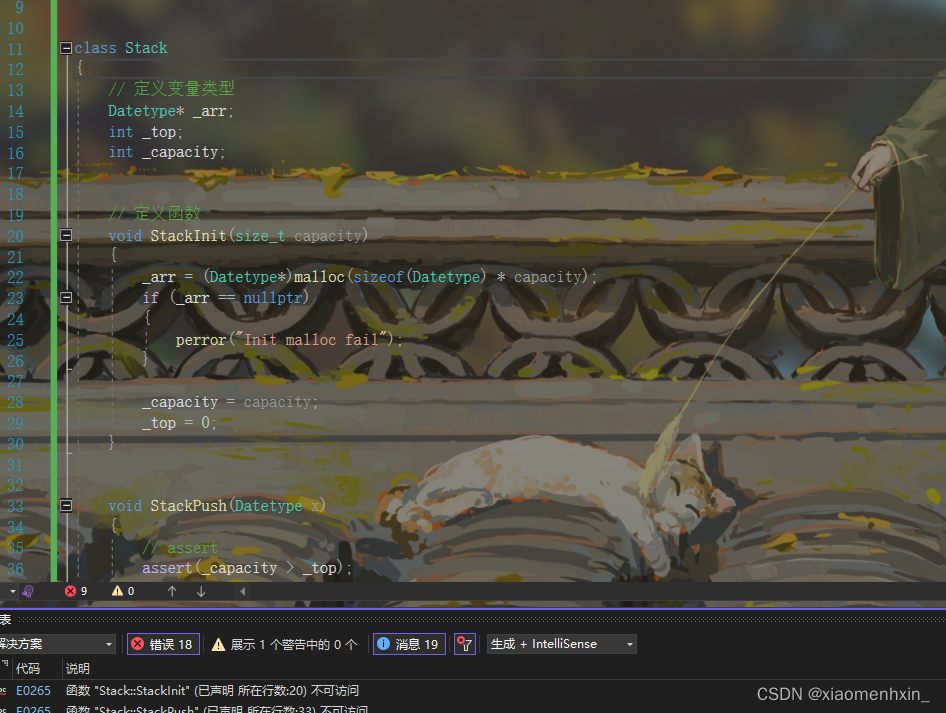Click line number 20 in the gutter
Screen dimensions: 946x713
coord(15,236)
